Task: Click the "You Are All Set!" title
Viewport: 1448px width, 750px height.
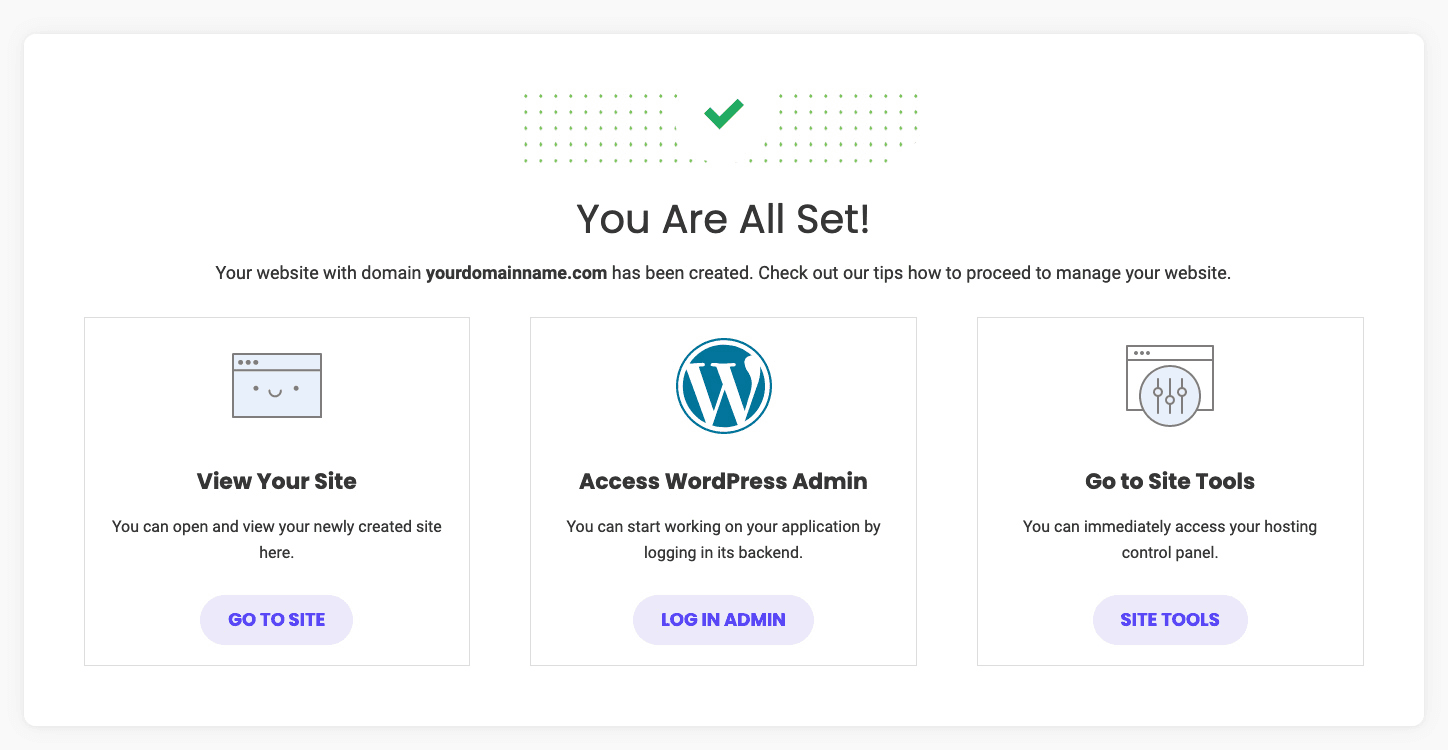Action: pos(723,220)
